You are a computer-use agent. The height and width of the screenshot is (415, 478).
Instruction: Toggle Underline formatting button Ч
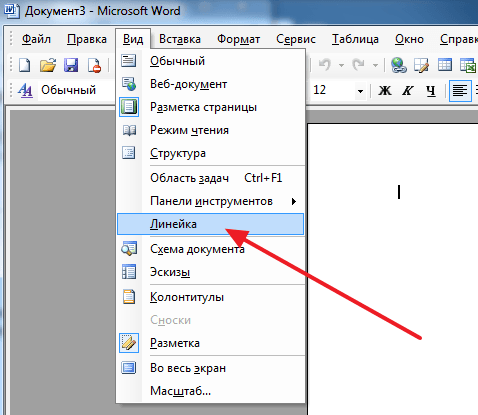click(x=431, y=90)
